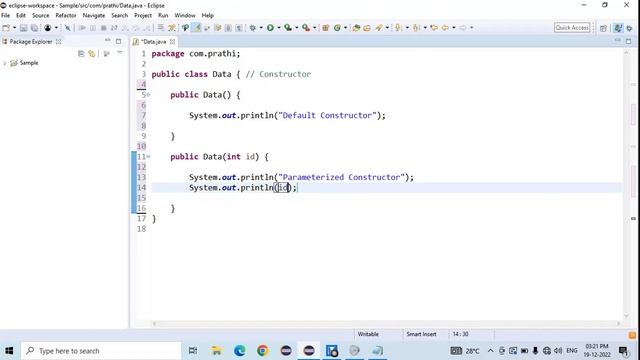Click the New file toolbar icon
640x360 pixels.
pos(6,28)
